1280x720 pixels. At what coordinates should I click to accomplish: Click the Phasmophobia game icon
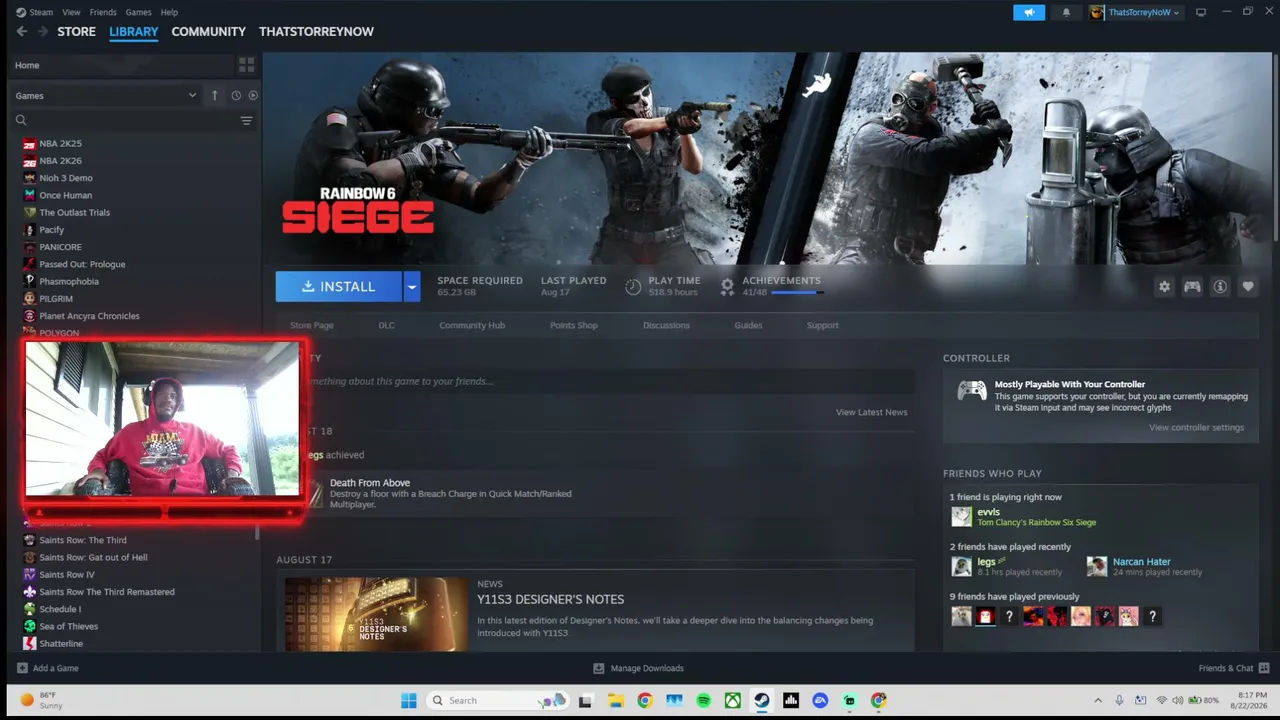click(30, 282)
